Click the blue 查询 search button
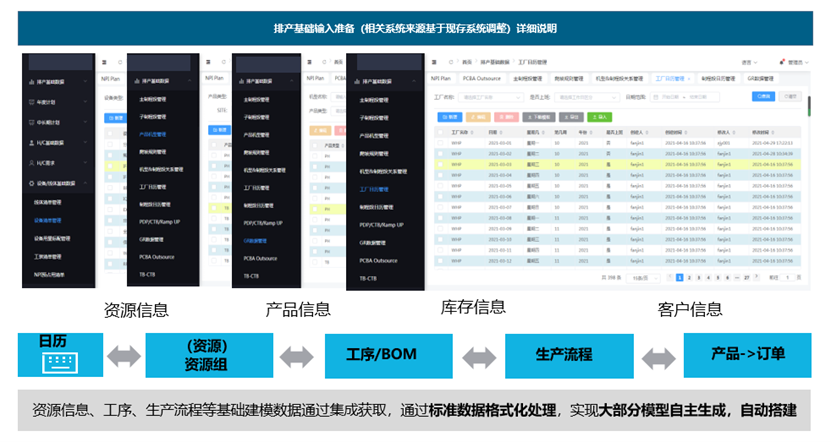Screen dimensions: 831x442 [763, 98]
